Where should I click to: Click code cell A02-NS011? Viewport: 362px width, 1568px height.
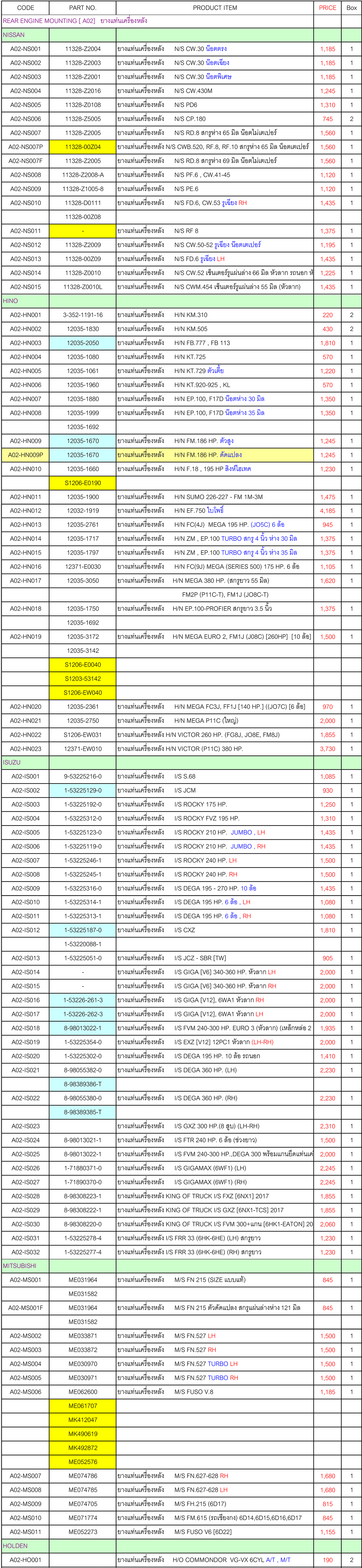[26, 231]
